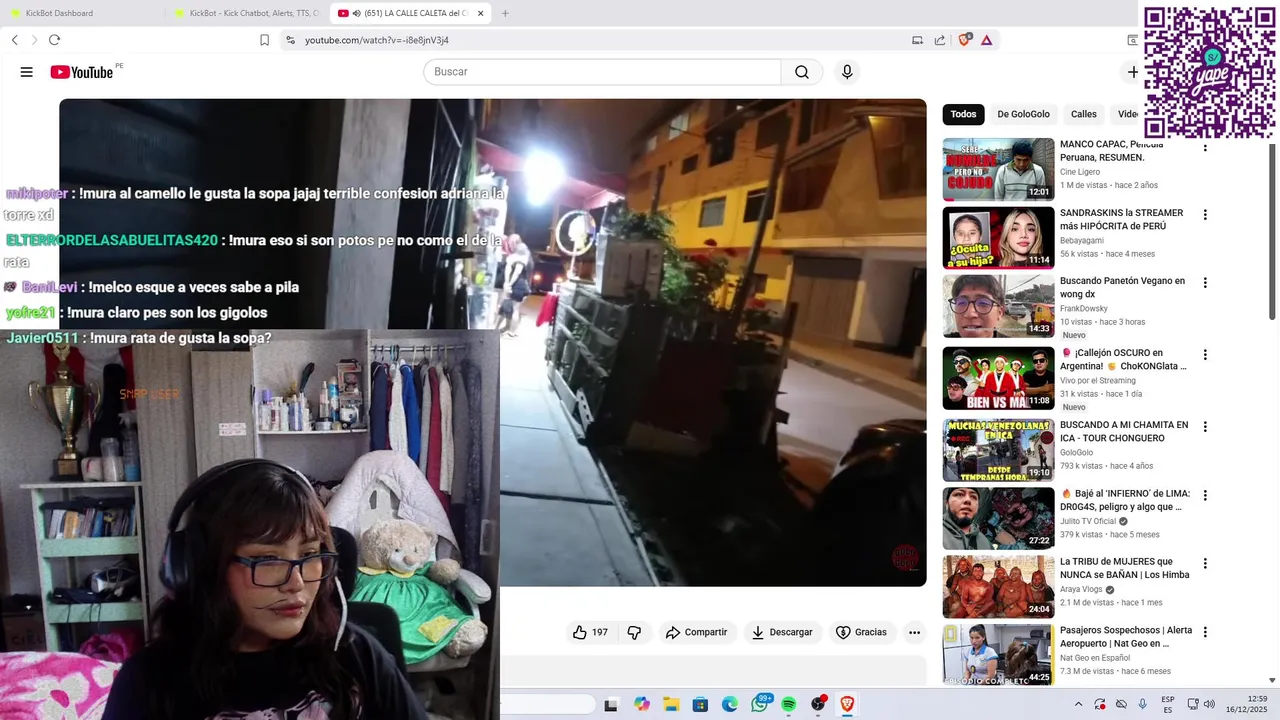Open Pasajeros Sospechosos Nat Geo video
Screen dimensions: 1280x720
[x=998, y=655]
